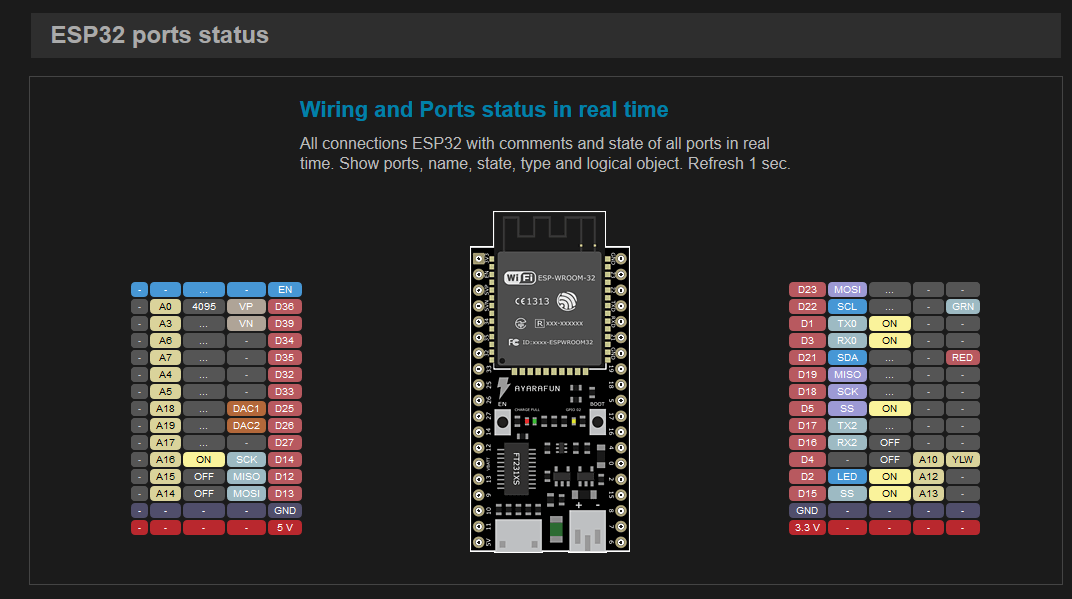Image resolution: width=1072 pixels, height=599 pixels.
Task: Toggle the ON state of pin A16
Action: 204,459
